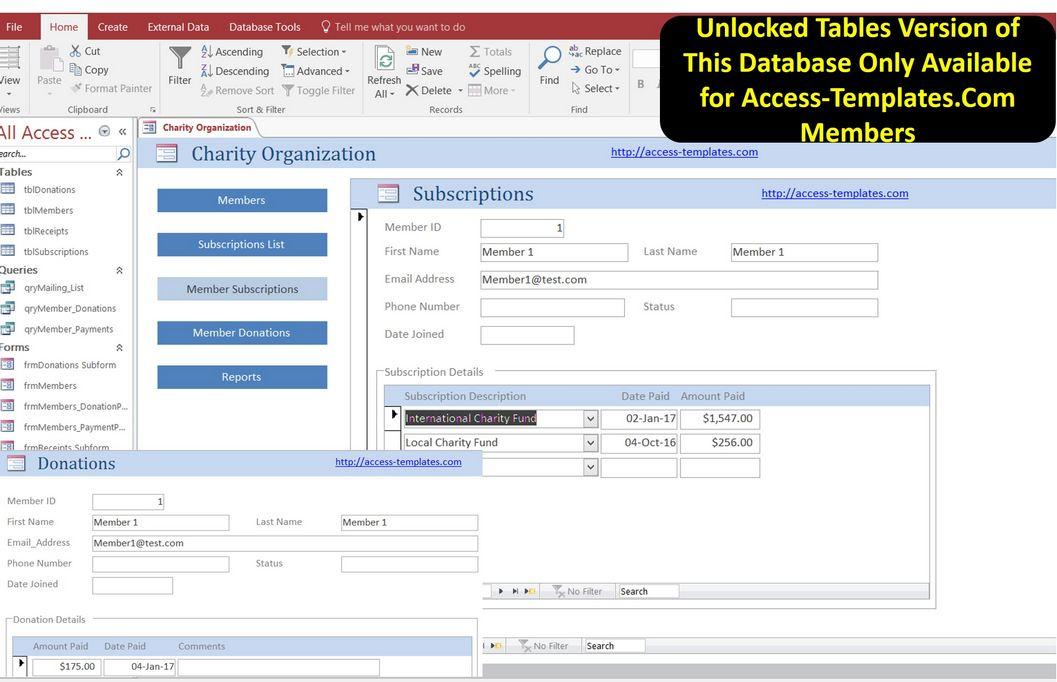Click the Delete record icon
Image resolution: width=1057 pixels, height=682 pixels.
coord(413,90)
